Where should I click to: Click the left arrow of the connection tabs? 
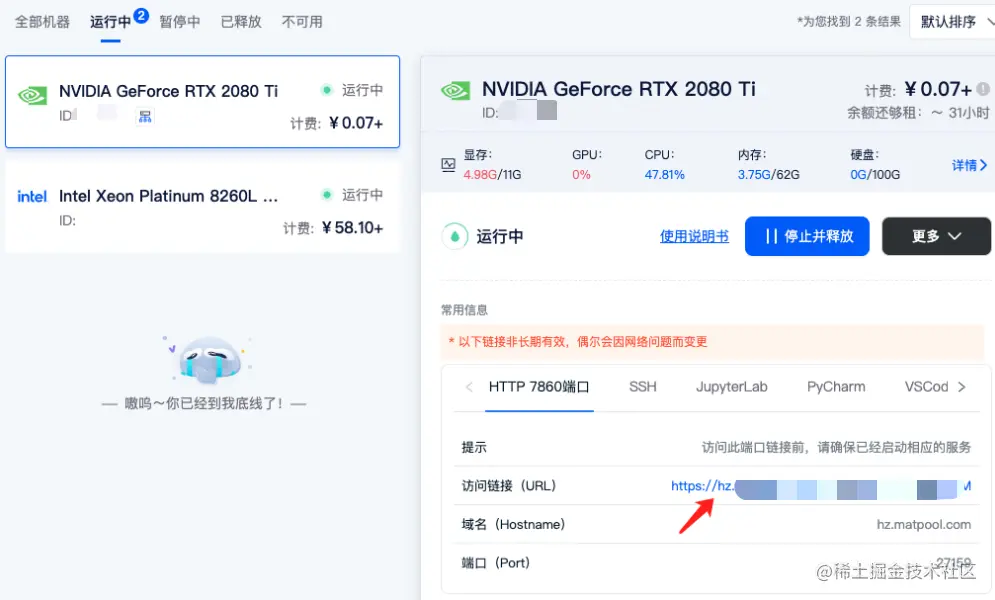(x=469, y=387)
